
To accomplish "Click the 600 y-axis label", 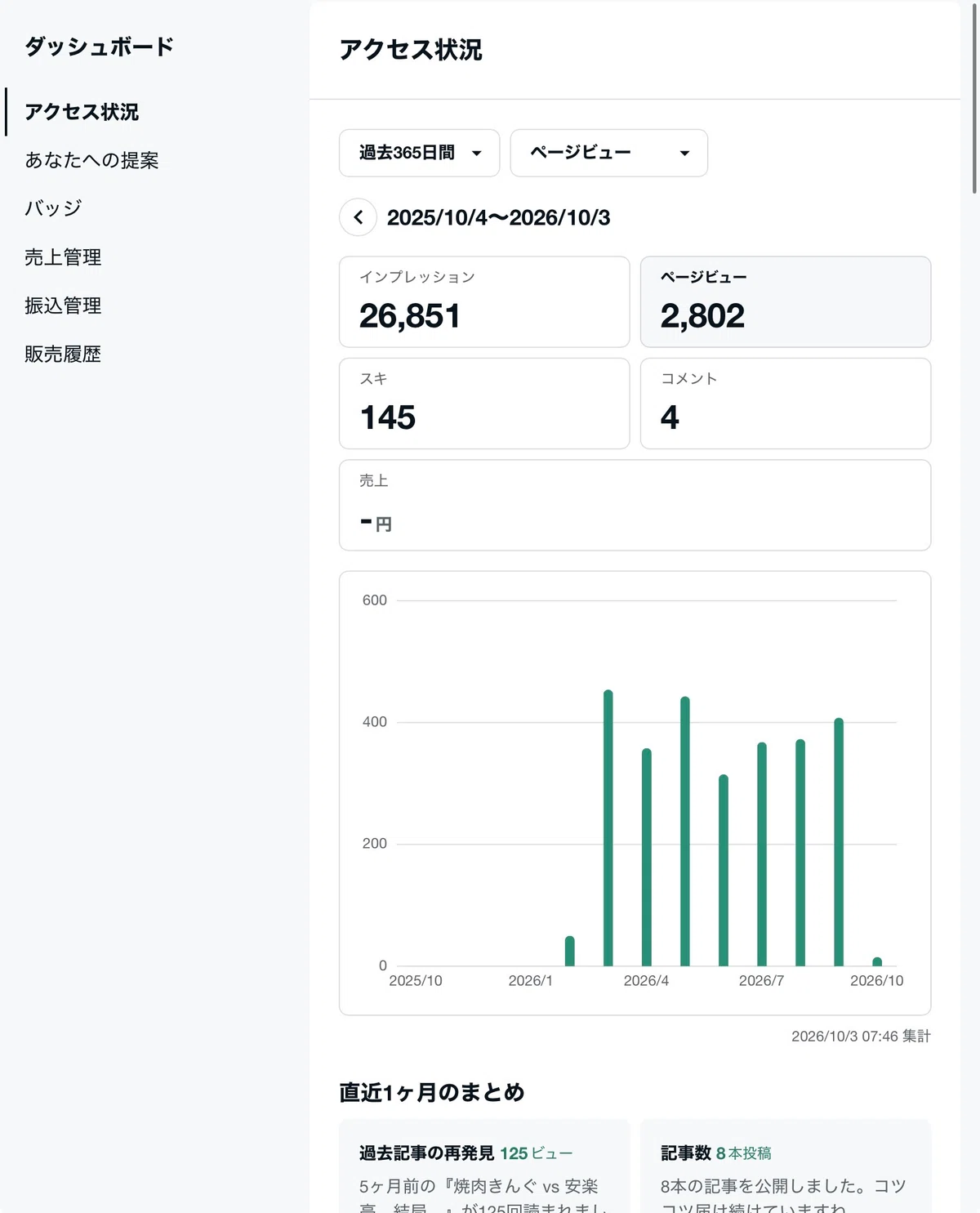I will (375, 600).
